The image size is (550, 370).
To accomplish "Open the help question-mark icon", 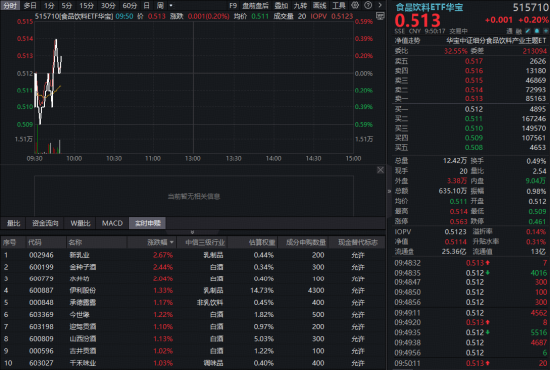I will (368, 5).
